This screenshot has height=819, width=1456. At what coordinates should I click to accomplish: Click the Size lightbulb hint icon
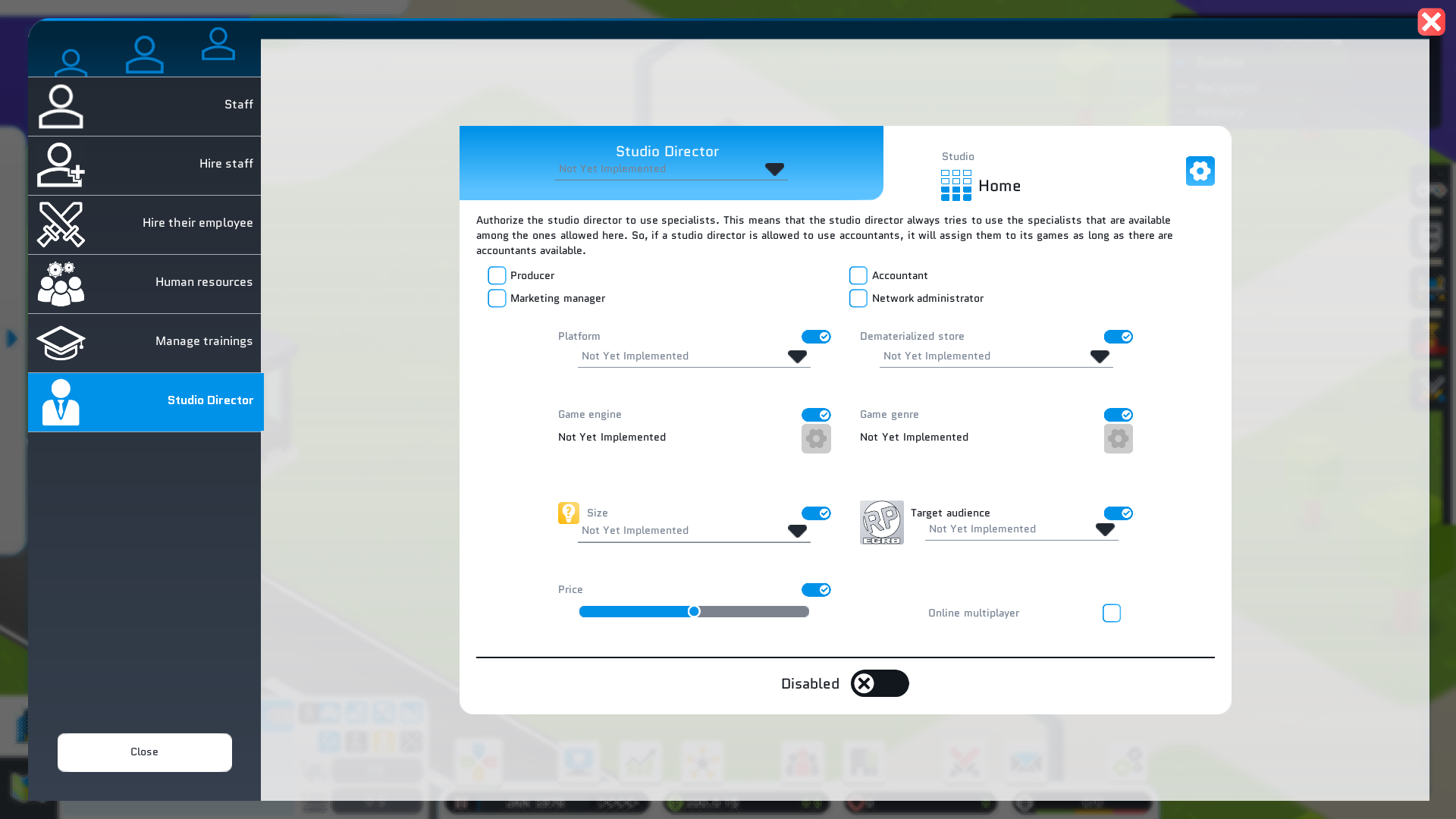569,513
